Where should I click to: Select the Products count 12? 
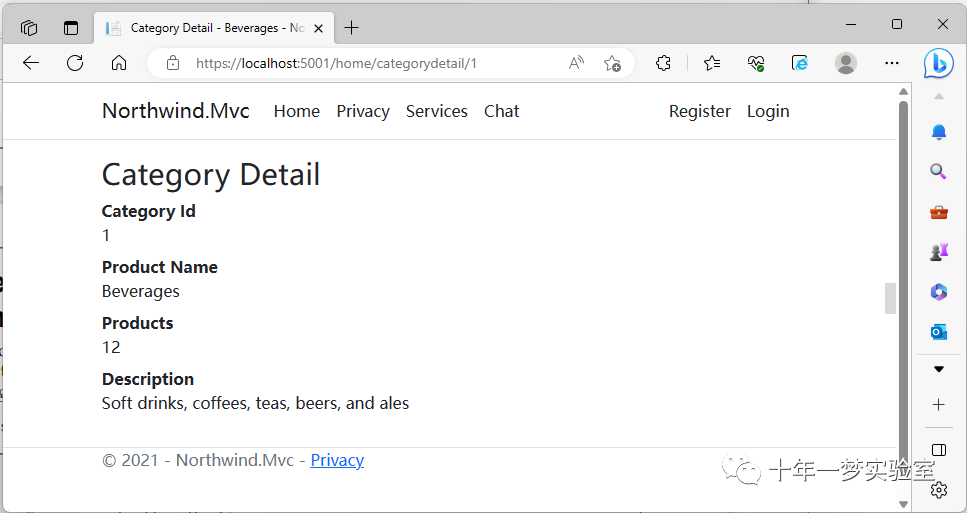coord(111,347)
